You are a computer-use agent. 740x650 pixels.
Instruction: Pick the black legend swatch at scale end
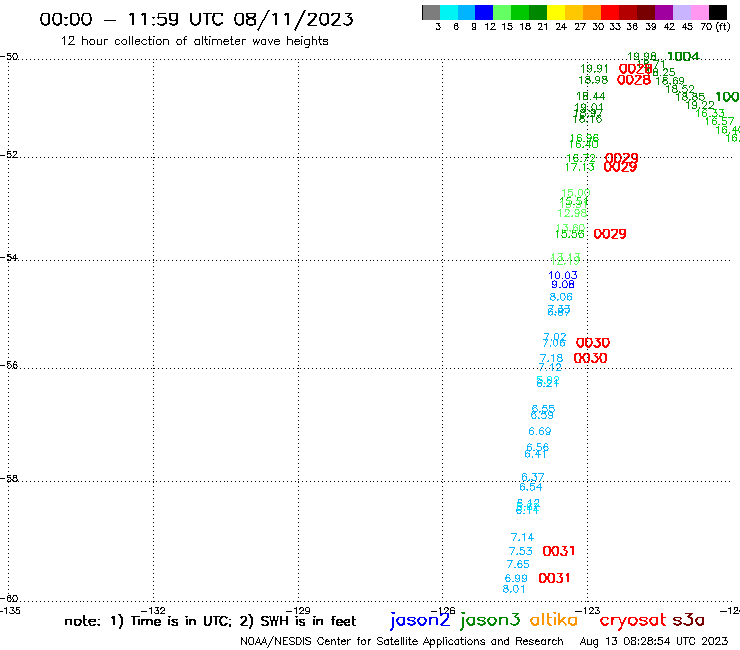tap(717, 12)
